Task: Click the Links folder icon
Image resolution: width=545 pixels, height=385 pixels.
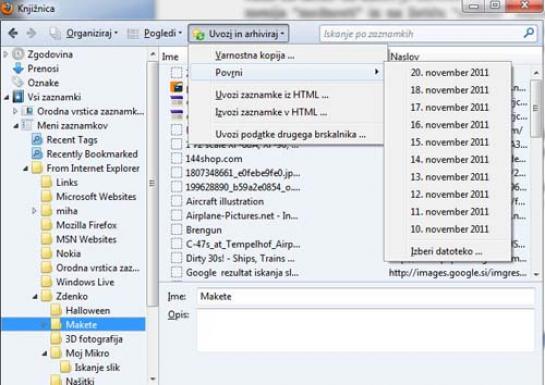Action: coord(46,182)
